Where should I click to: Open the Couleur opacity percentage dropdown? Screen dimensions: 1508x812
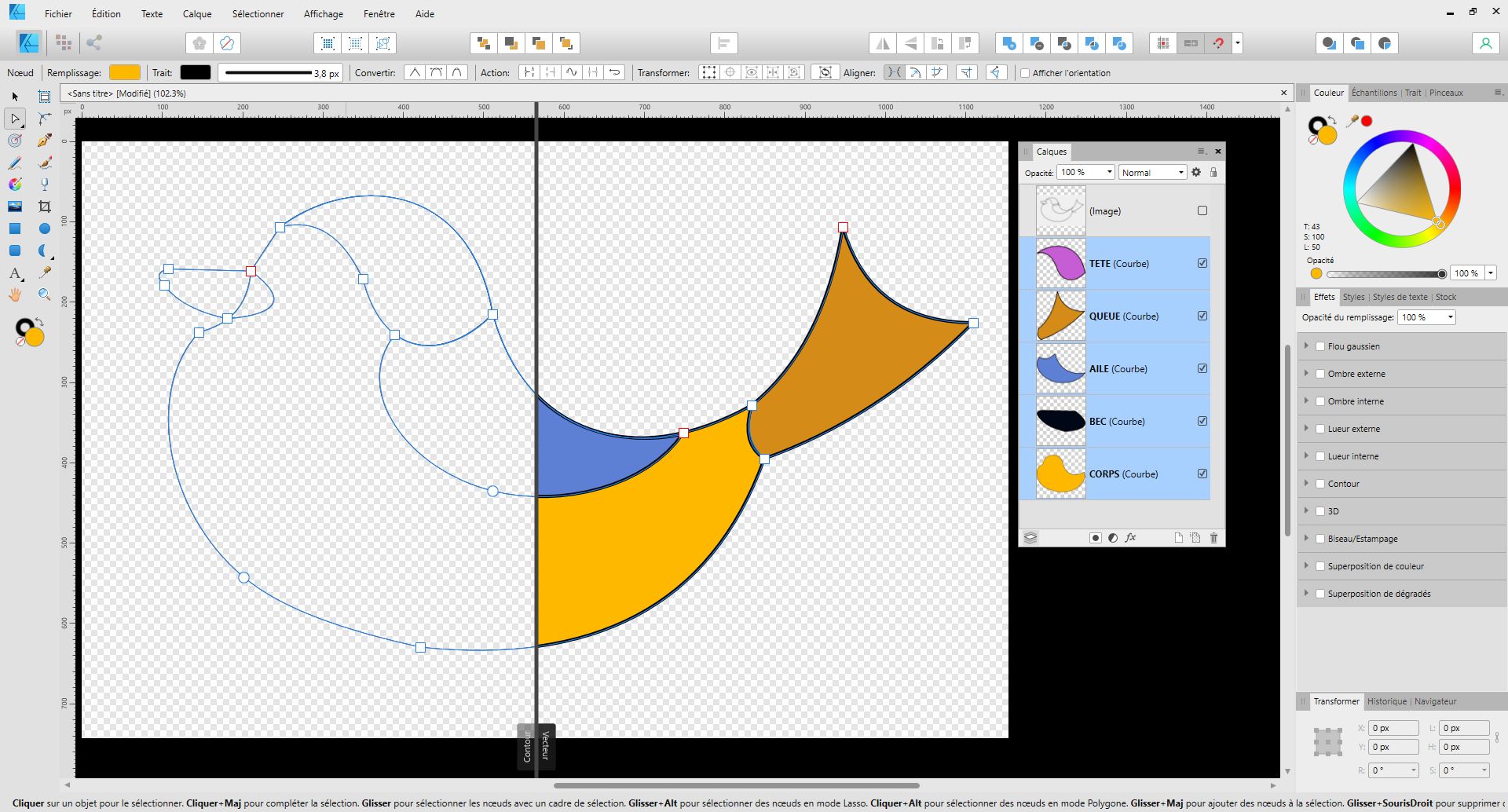1490,273
